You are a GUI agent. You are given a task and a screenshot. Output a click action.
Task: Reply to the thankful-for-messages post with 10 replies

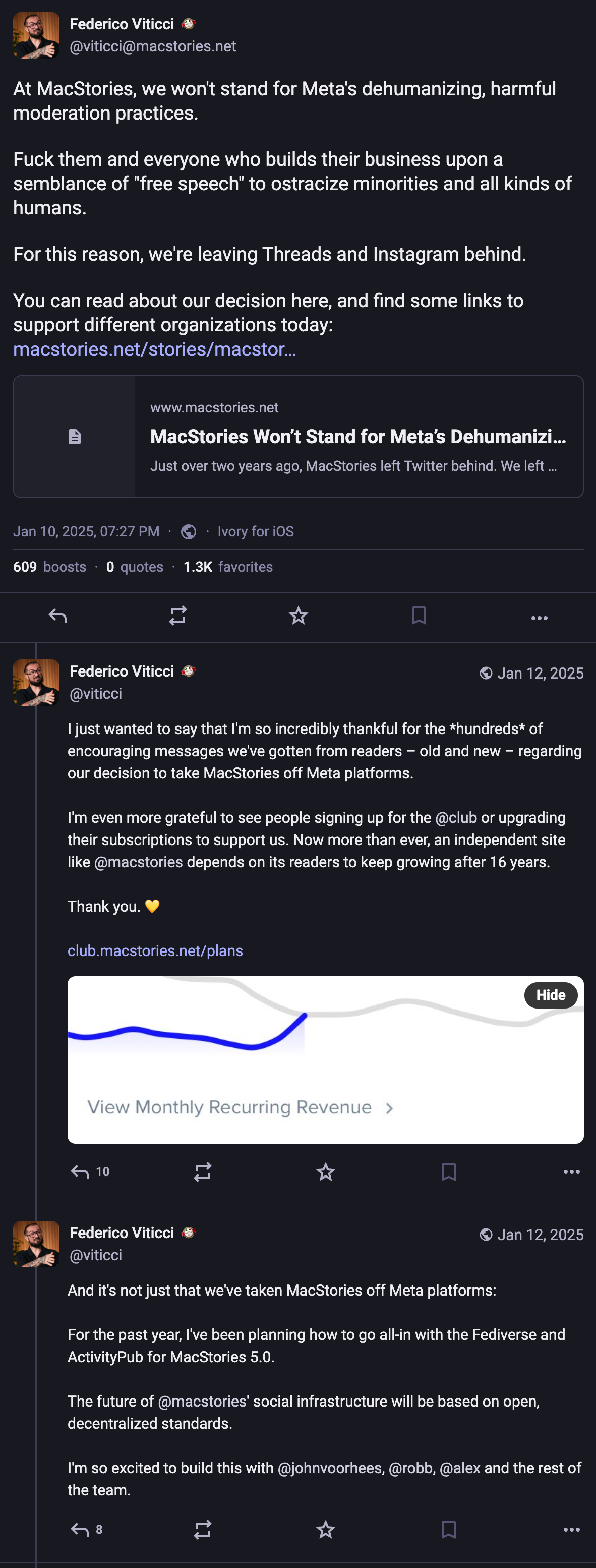tap(89, 1172)
